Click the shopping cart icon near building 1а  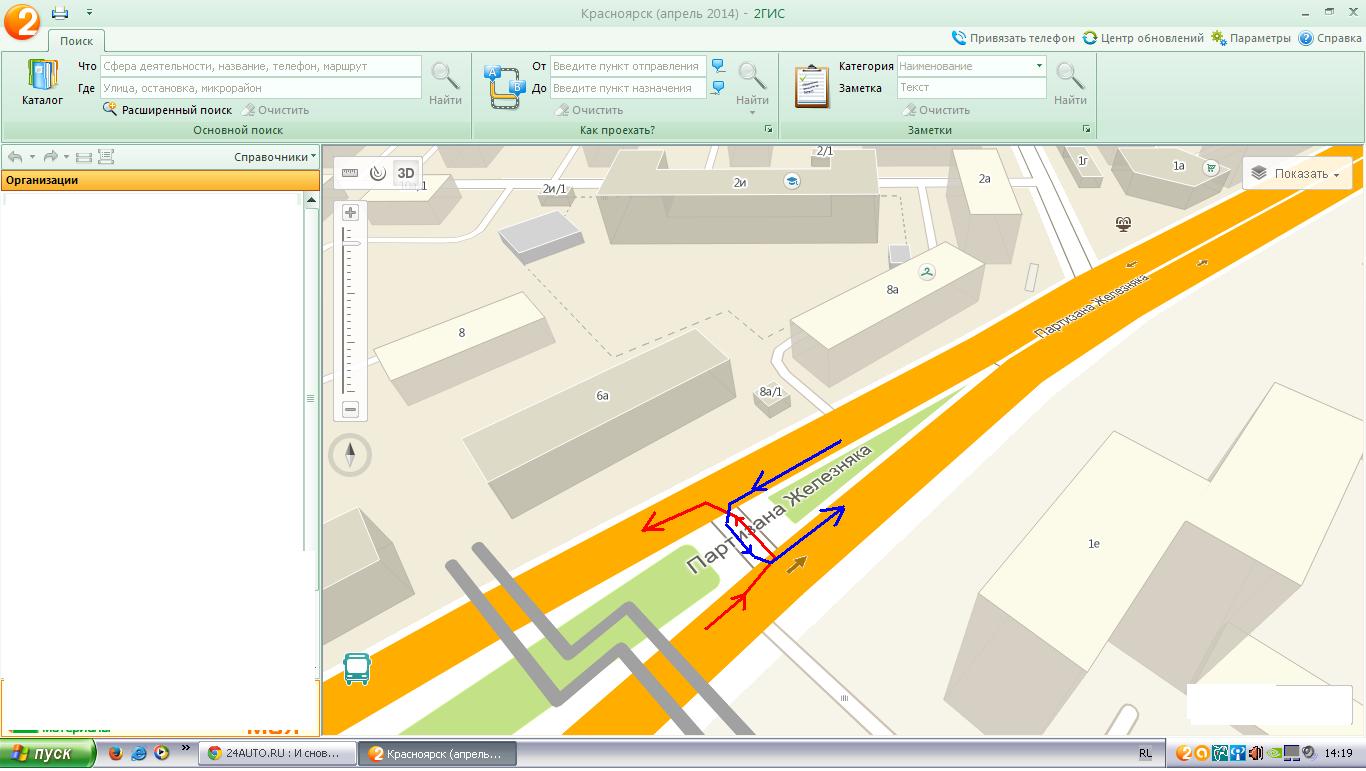click(x=1211, y=167)
